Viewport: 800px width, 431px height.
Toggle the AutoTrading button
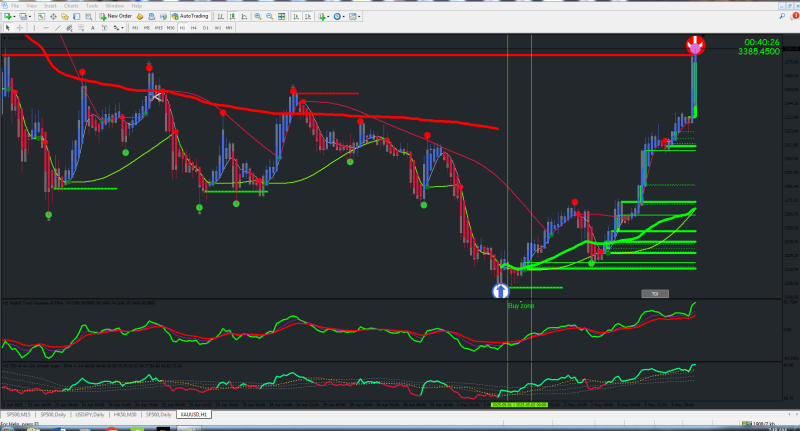click(x=190, y=16)
